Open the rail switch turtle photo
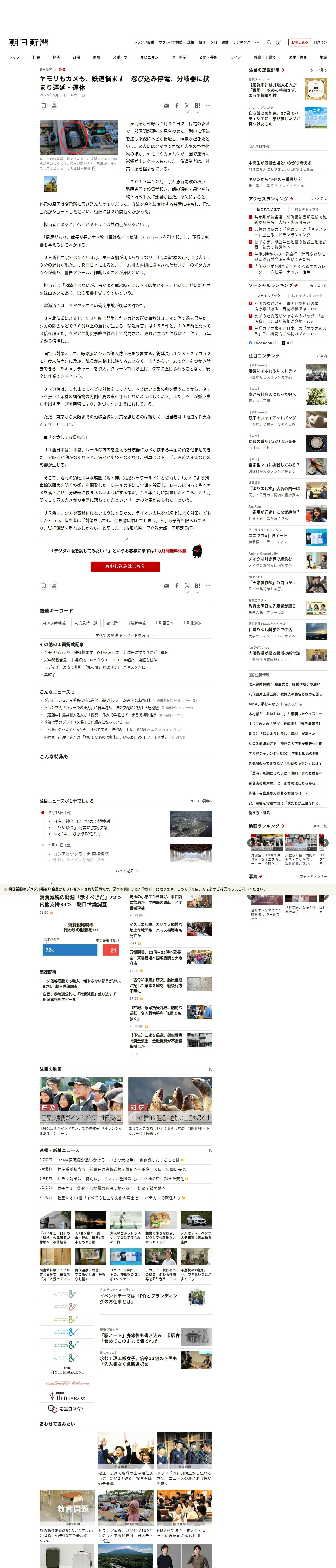Screen dimensions: 336x1568 pos(79,137)
